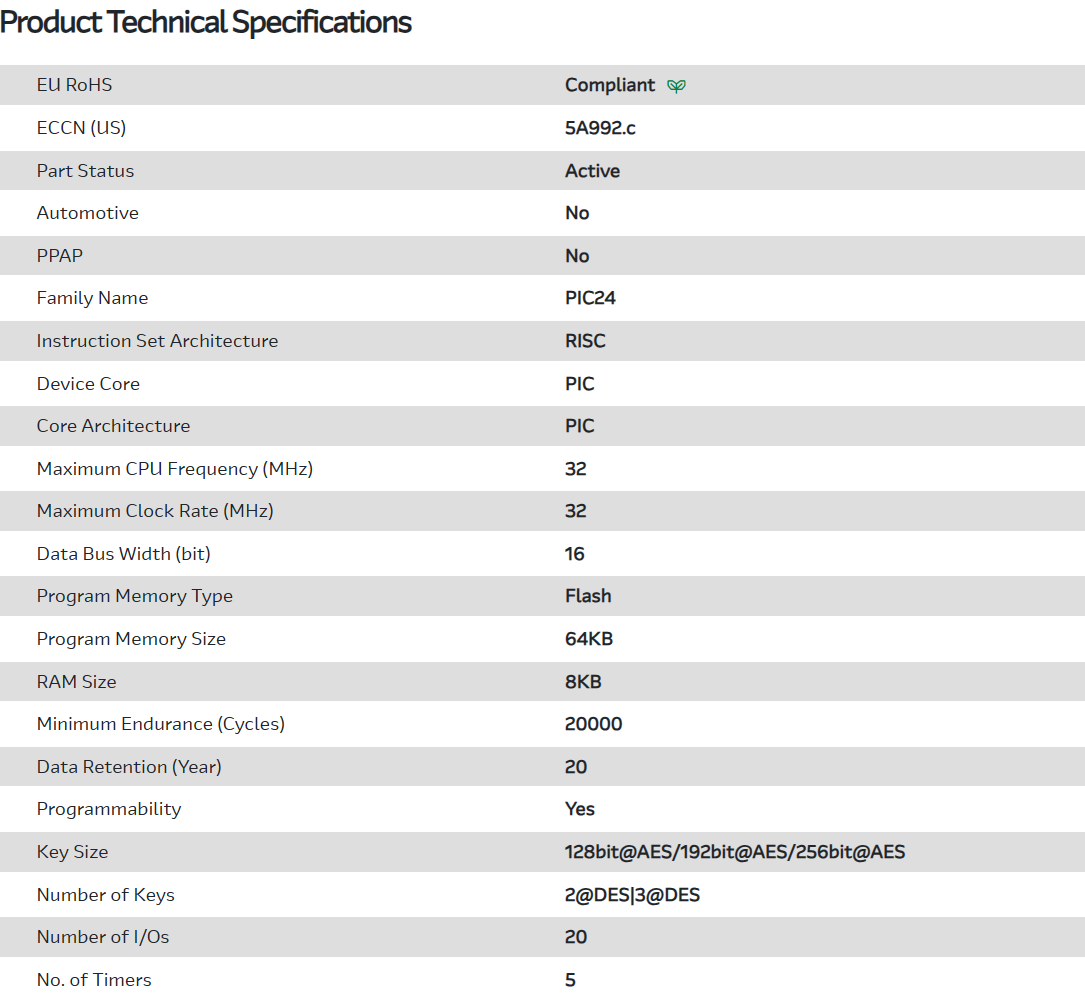Select the Core Architecture label
The width and height of the screenshot is (1085, 997).
click(113, 426)
